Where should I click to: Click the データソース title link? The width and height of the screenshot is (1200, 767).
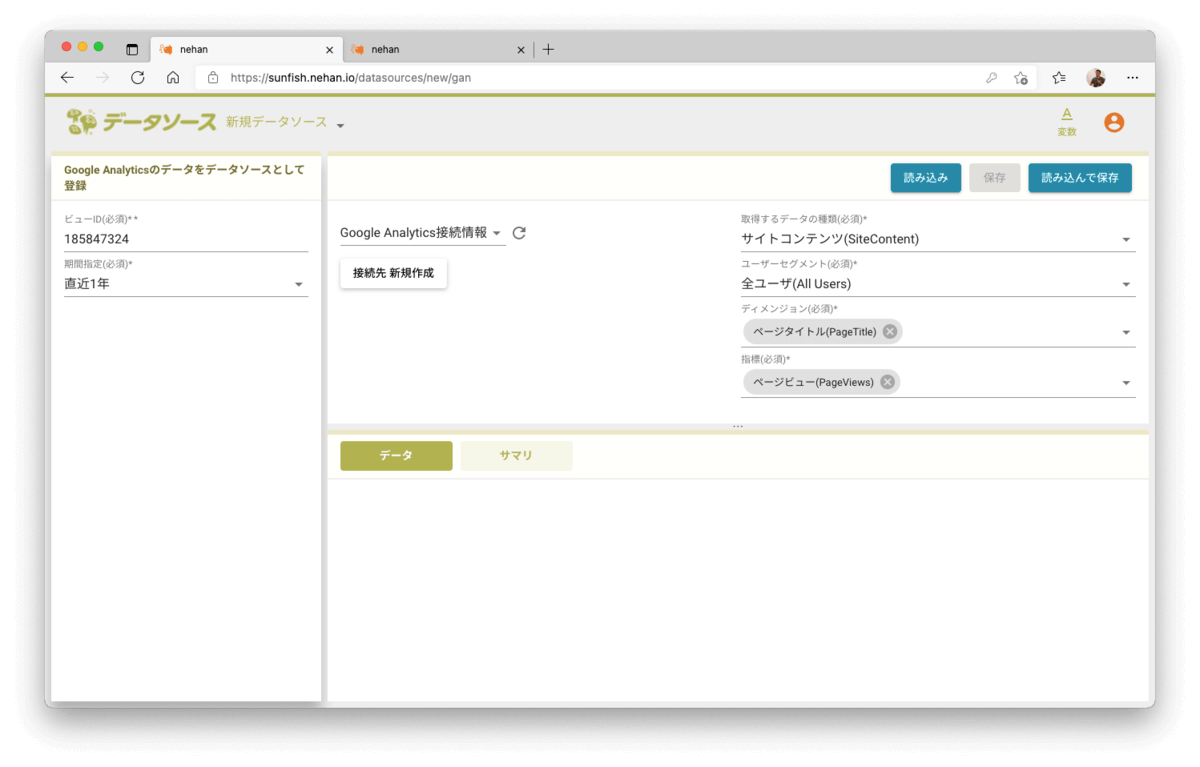[160, 122]
